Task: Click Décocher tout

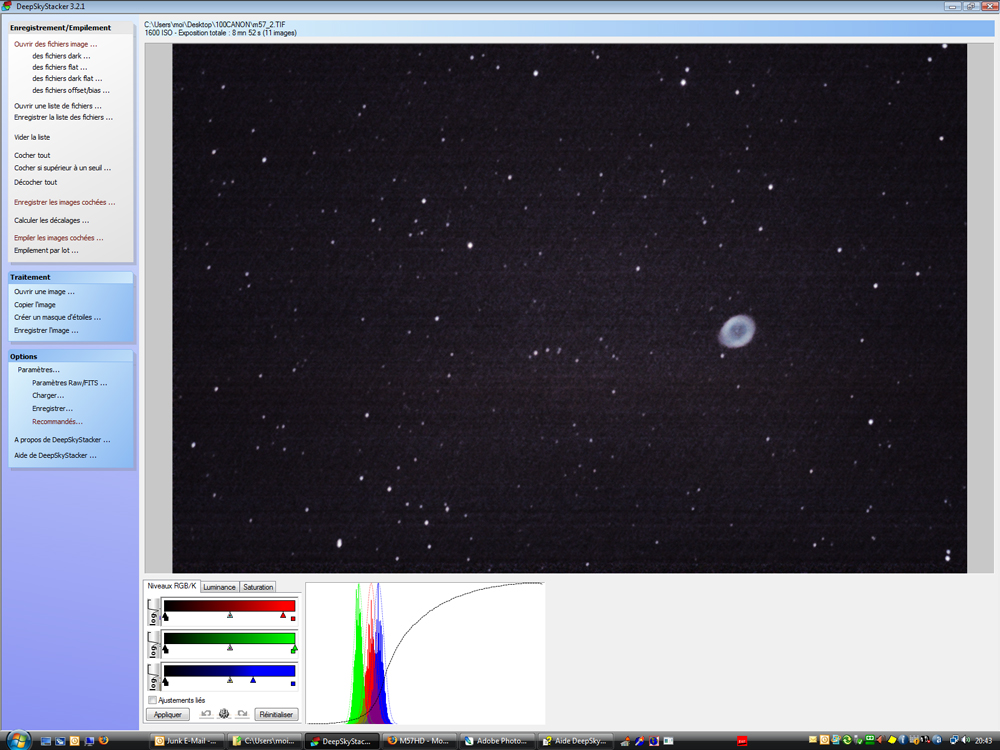Action: tap(36, 182)
